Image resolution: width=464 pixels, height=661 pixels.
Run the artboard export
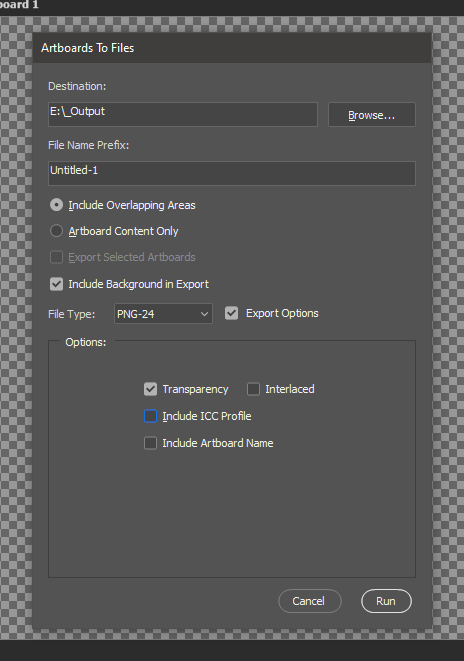click(x=386, y=601)
